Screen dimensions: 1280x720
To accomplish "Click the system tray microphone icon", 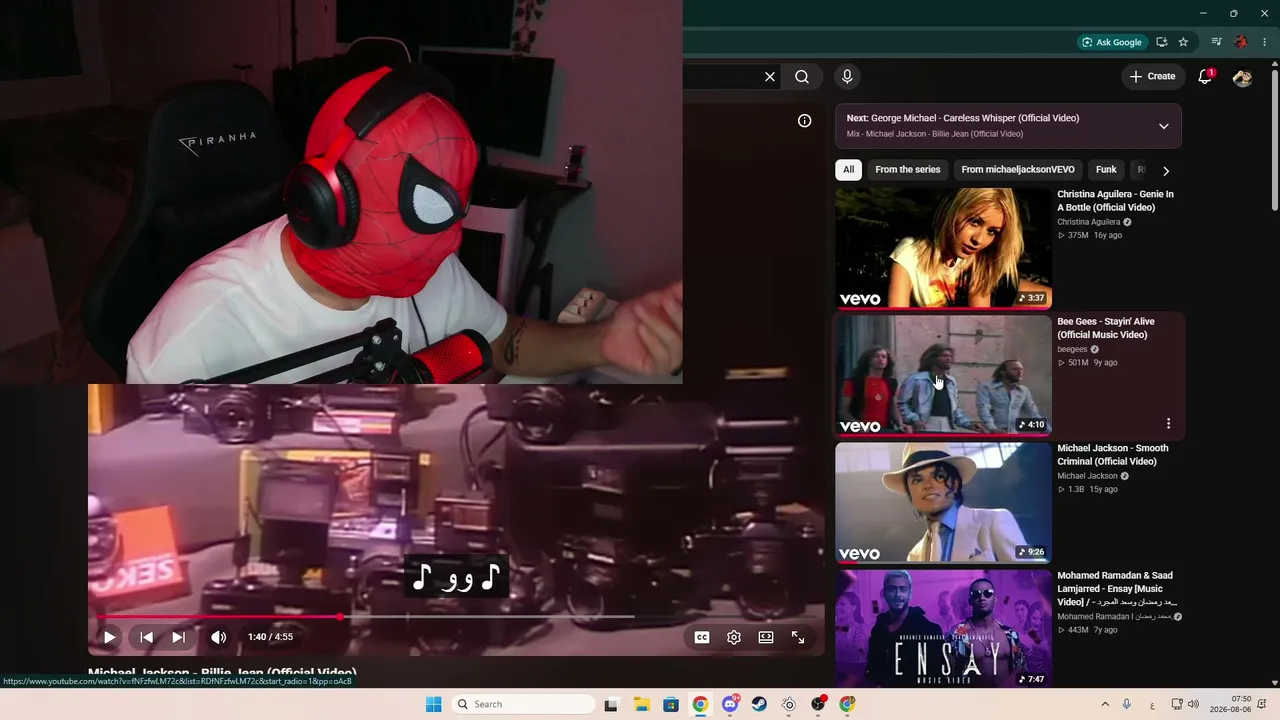I will 1127,704.
